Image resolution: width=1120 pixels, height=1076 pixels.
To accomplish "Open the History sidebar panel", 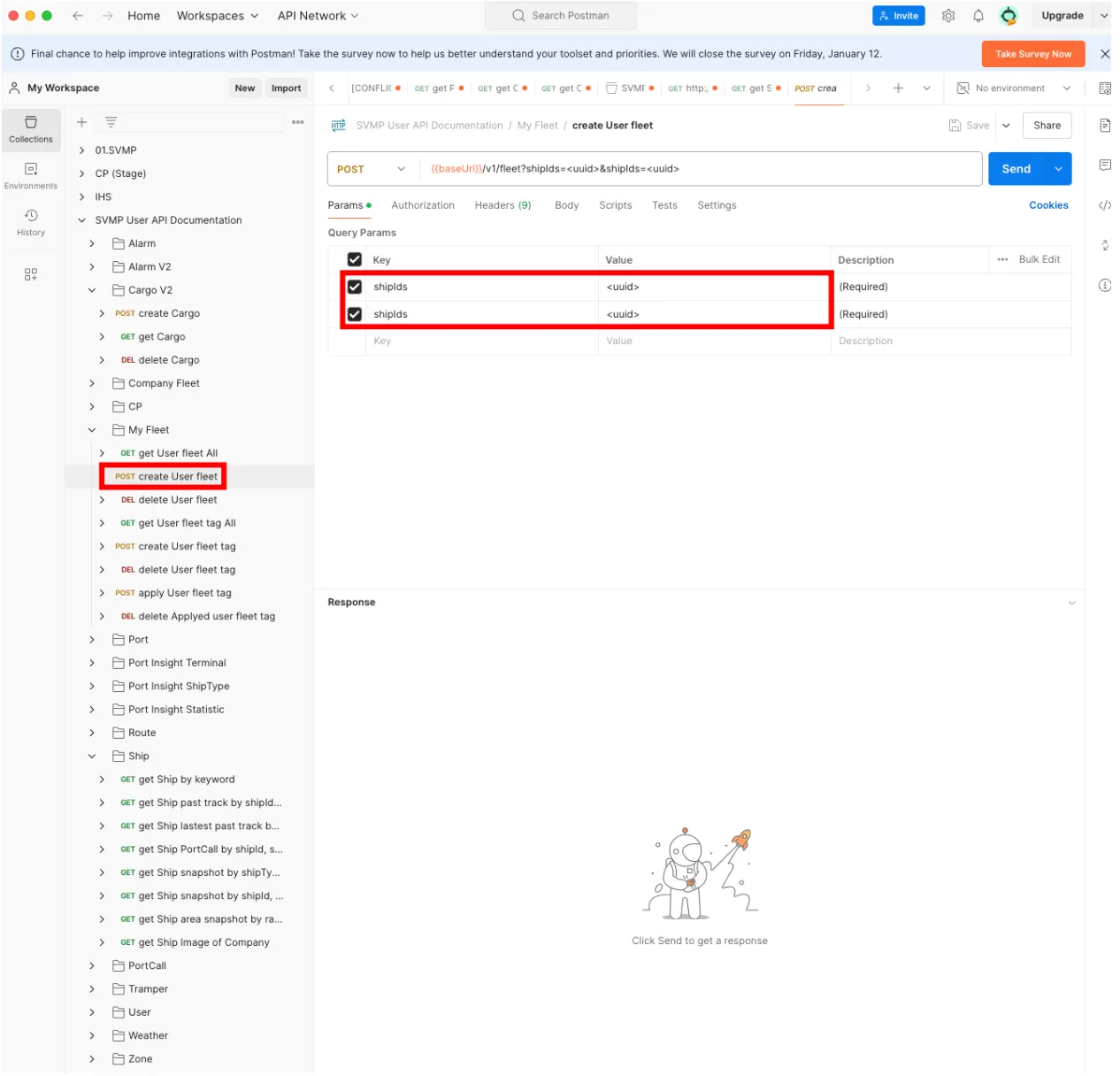I will (31, 222).
